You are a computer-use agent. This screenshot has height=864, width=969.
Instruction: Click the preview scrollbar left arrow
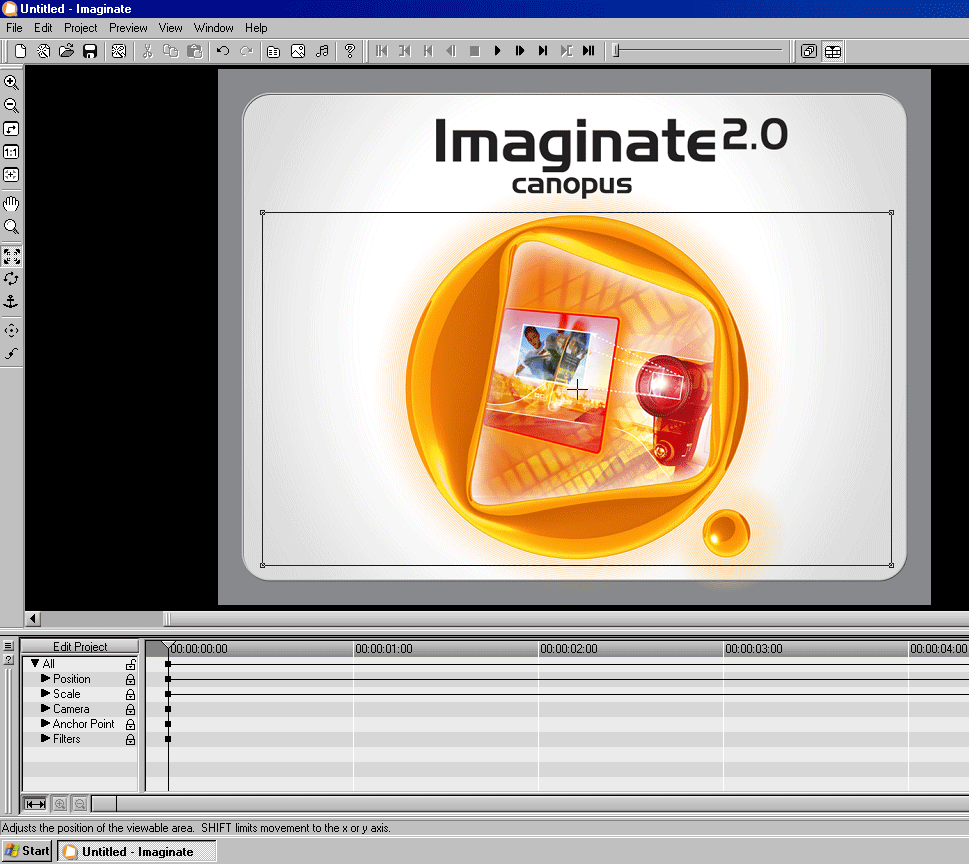pyautogui.click(x=33, y=619)
